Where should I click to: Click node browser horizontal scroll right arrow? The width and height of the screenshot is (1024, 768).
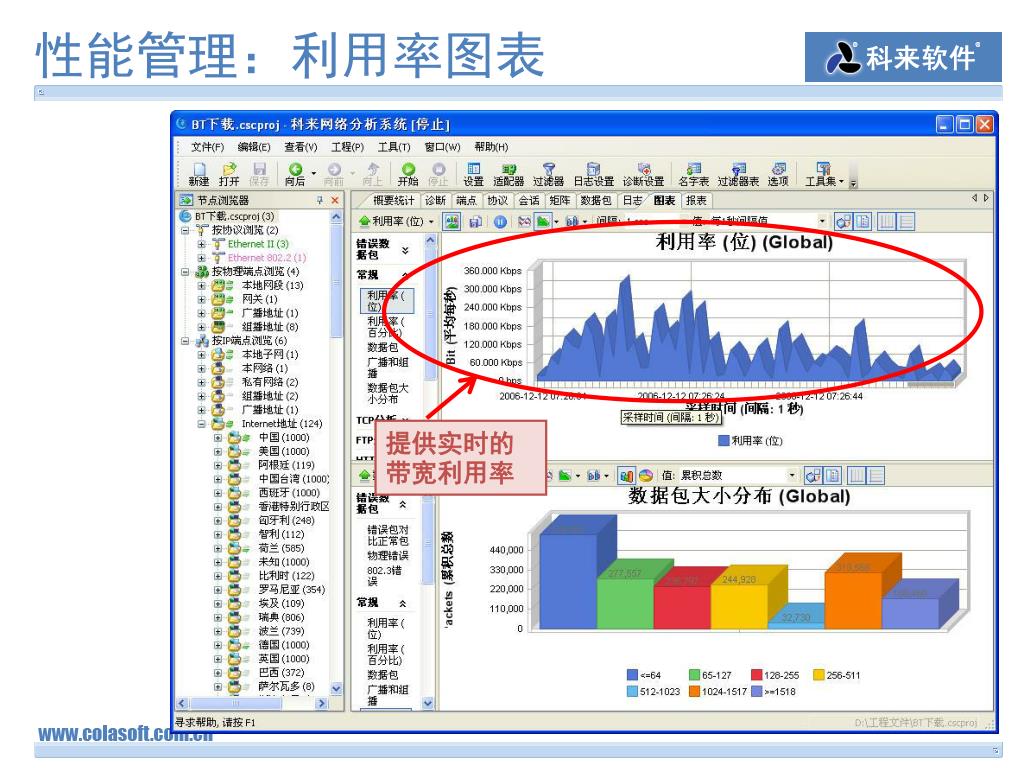[321, 703]
